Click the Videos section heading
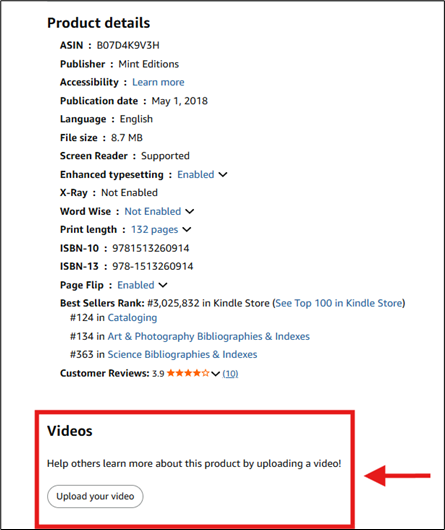Image resolution: width=445 pixels, height=530 pixels. tap(70, 431)
